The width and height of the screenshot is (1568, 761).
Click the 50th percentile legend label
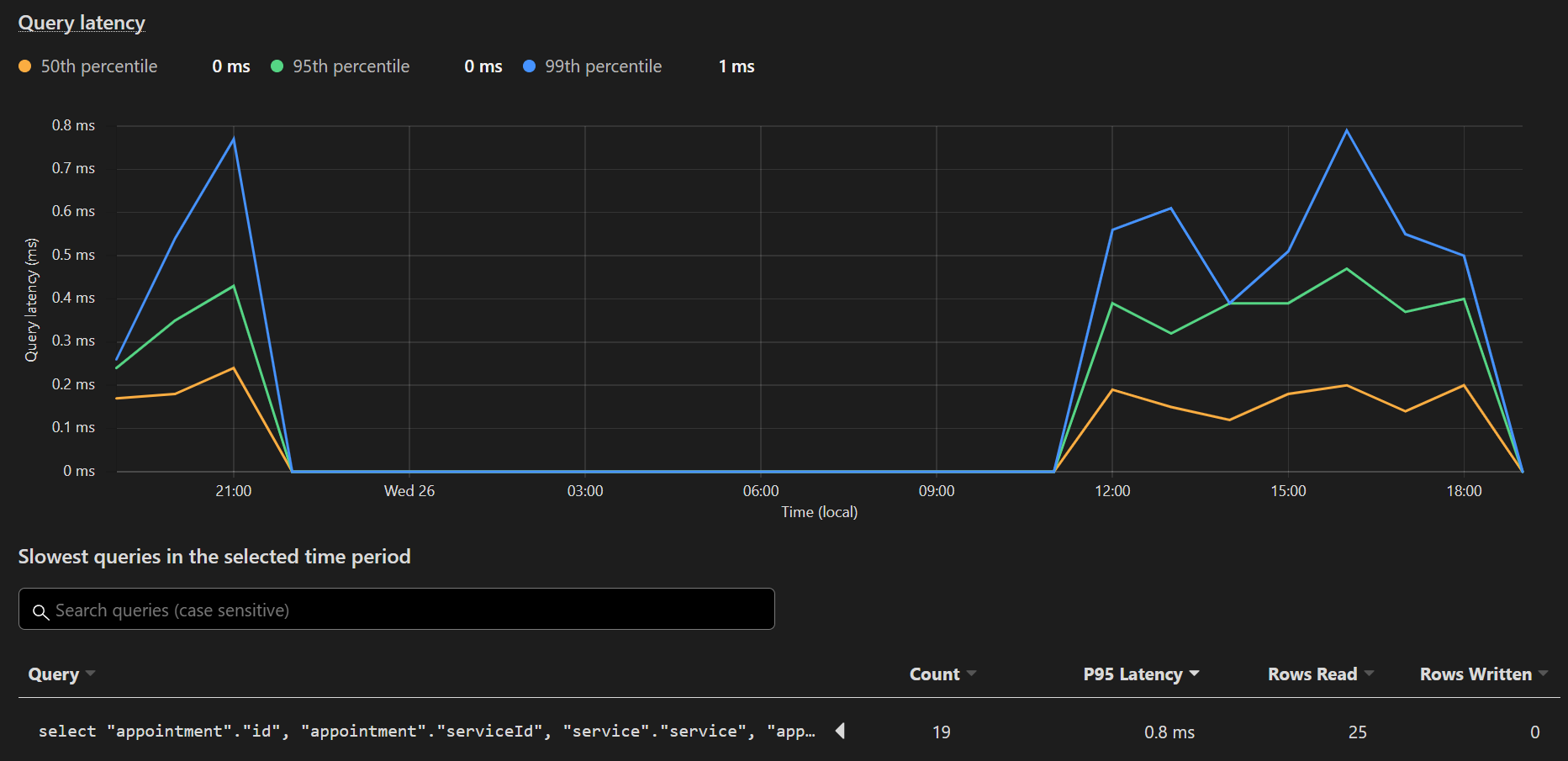[x=99, y=66]
